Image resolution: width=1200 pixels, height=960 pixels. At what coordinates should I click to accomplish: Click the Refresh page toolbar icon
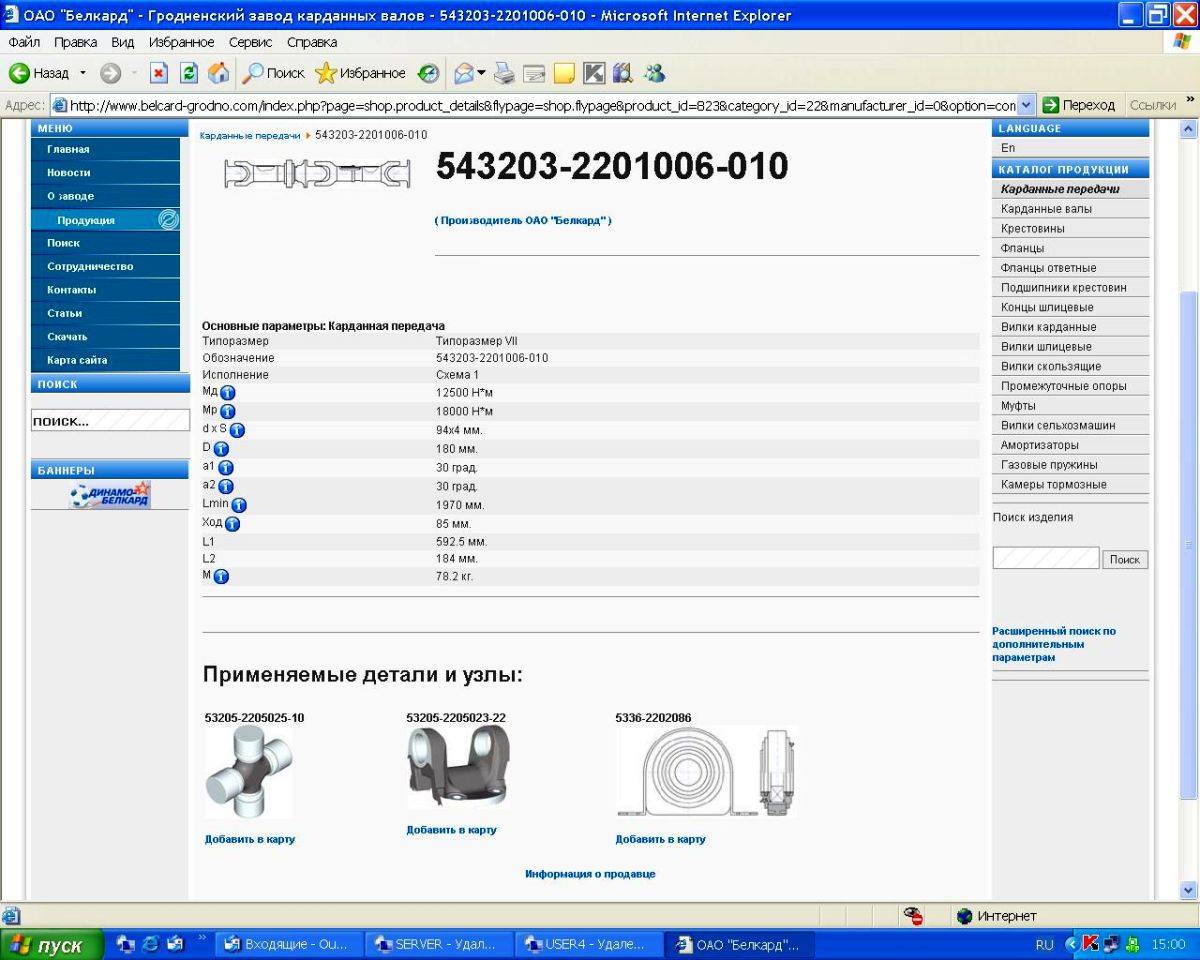click(188, 73)
